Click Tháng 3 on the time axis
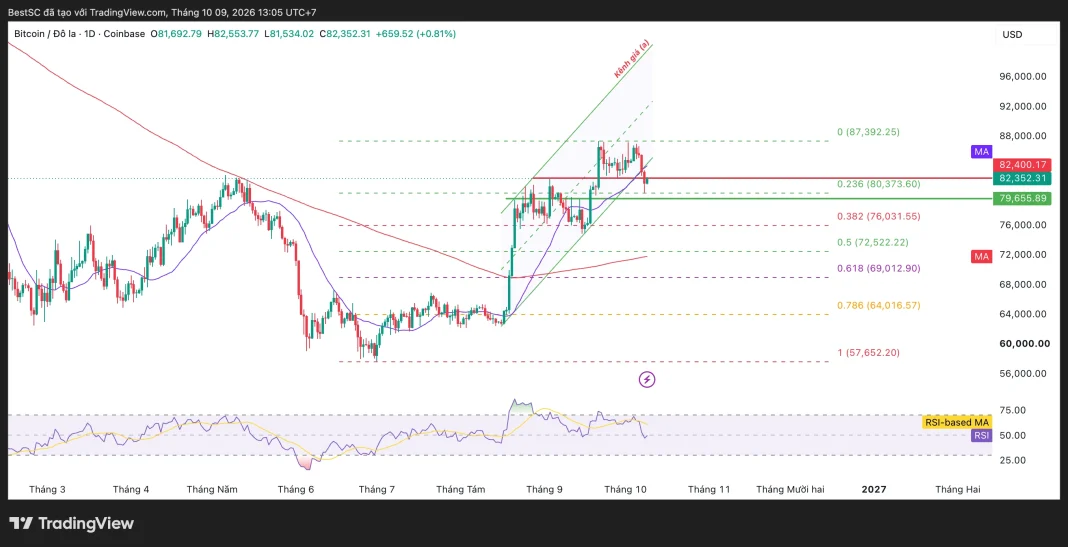Viewport: 1068px width, 547px height. point(48,489)
